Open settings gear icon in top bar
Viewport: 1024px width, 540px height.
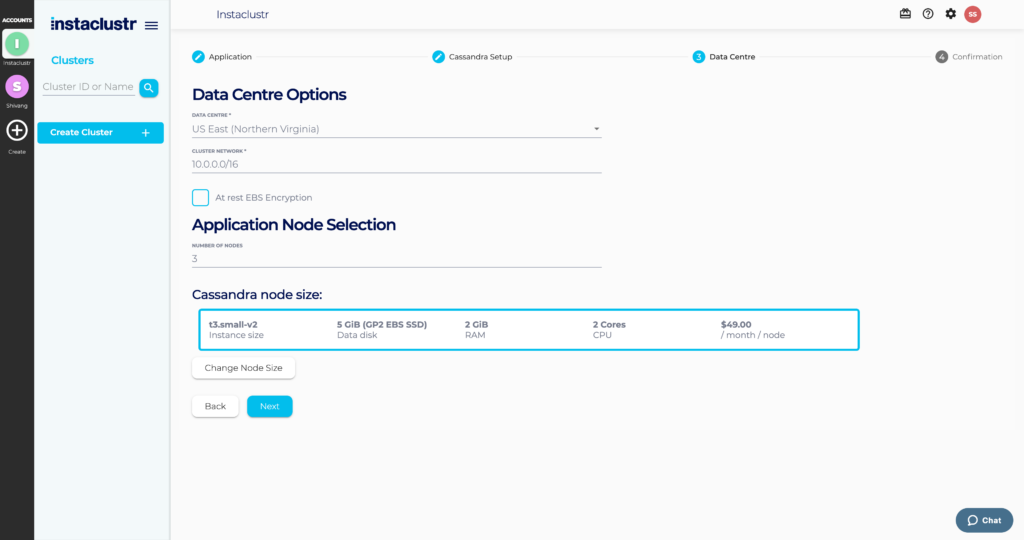[x=950, y=14]
